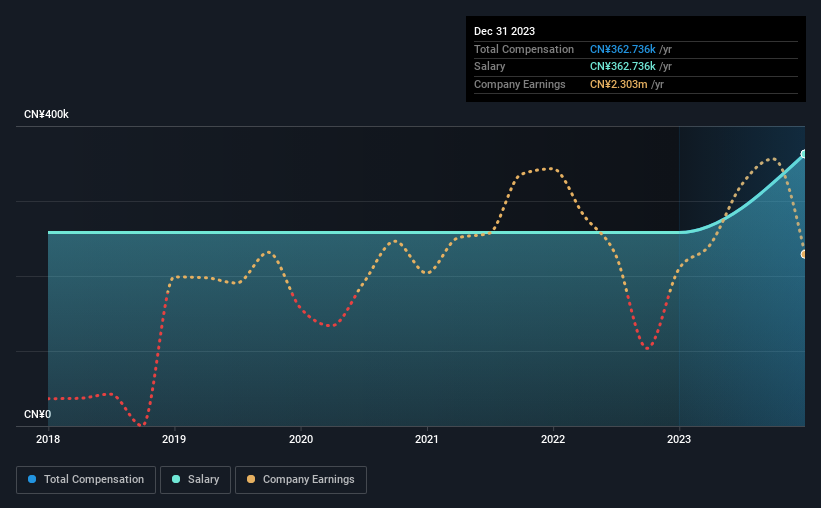Toggle the Salary legend button
The image size is (821, 508).
click(x=195, y=480)
